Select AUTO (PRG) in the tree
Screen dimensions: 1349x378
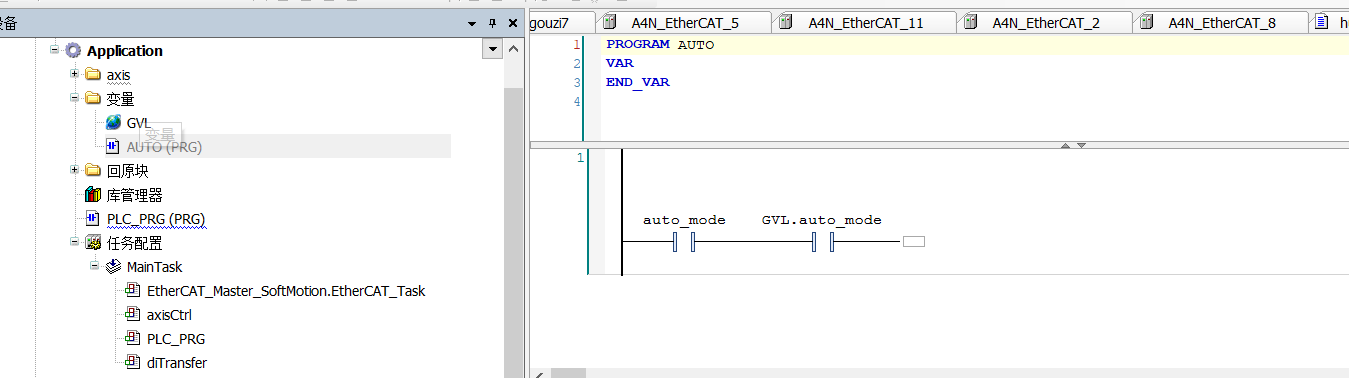(x=164, y=147)
